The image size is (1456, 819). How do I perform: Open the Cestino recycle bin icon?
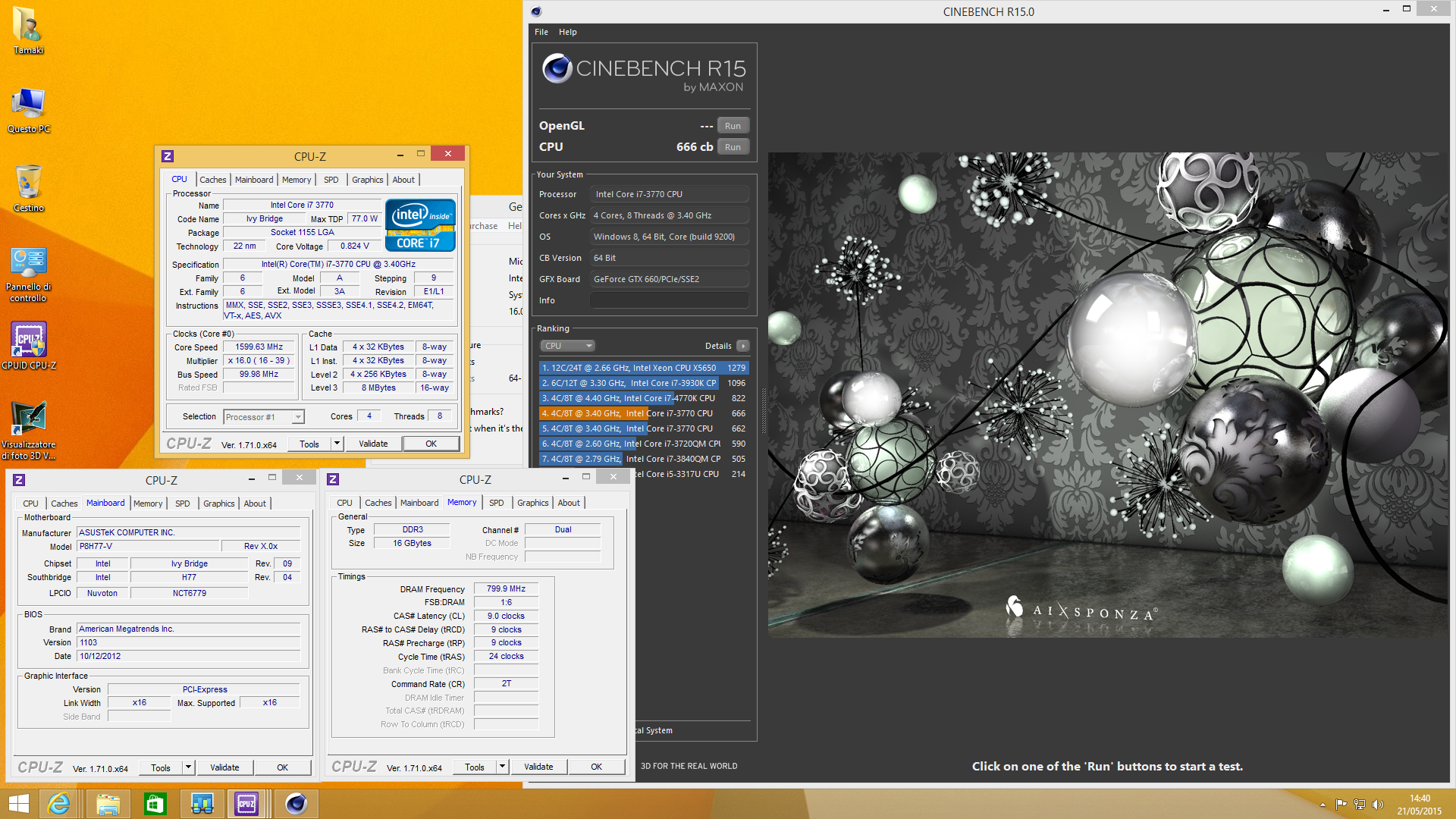(x=28, y=189)
